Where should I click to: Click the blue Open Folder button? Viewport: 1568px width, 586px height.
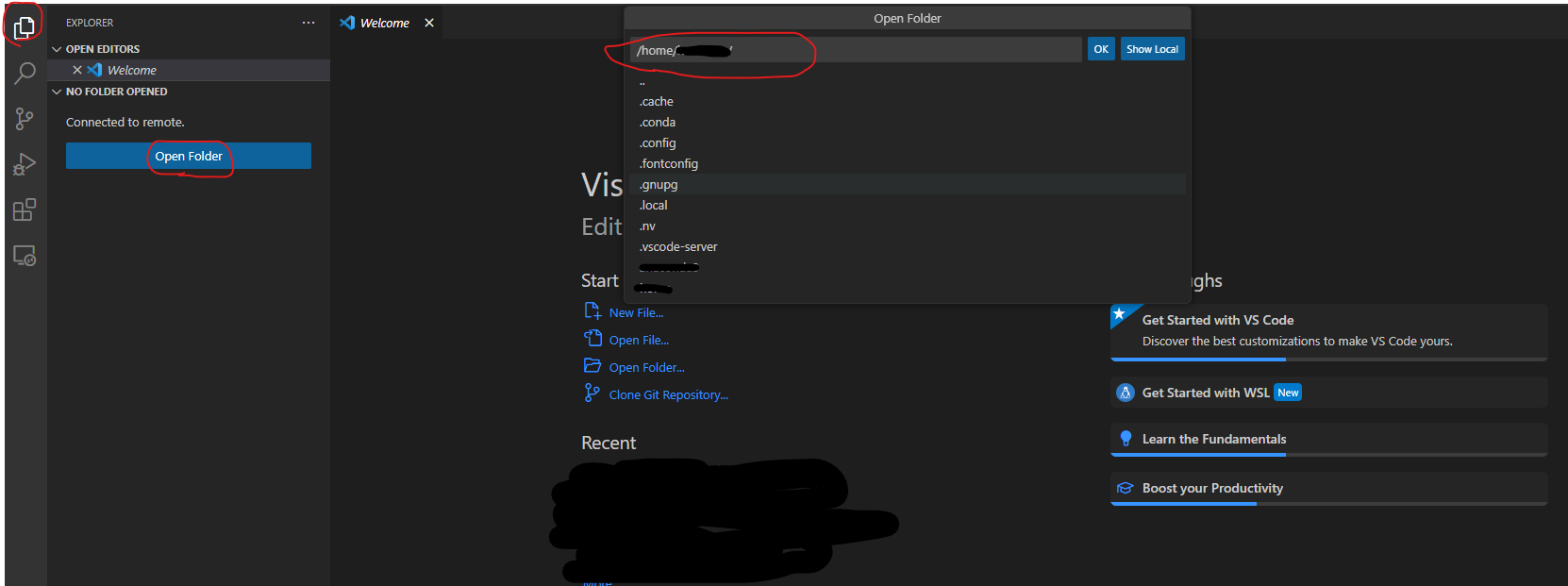point(189,156)
